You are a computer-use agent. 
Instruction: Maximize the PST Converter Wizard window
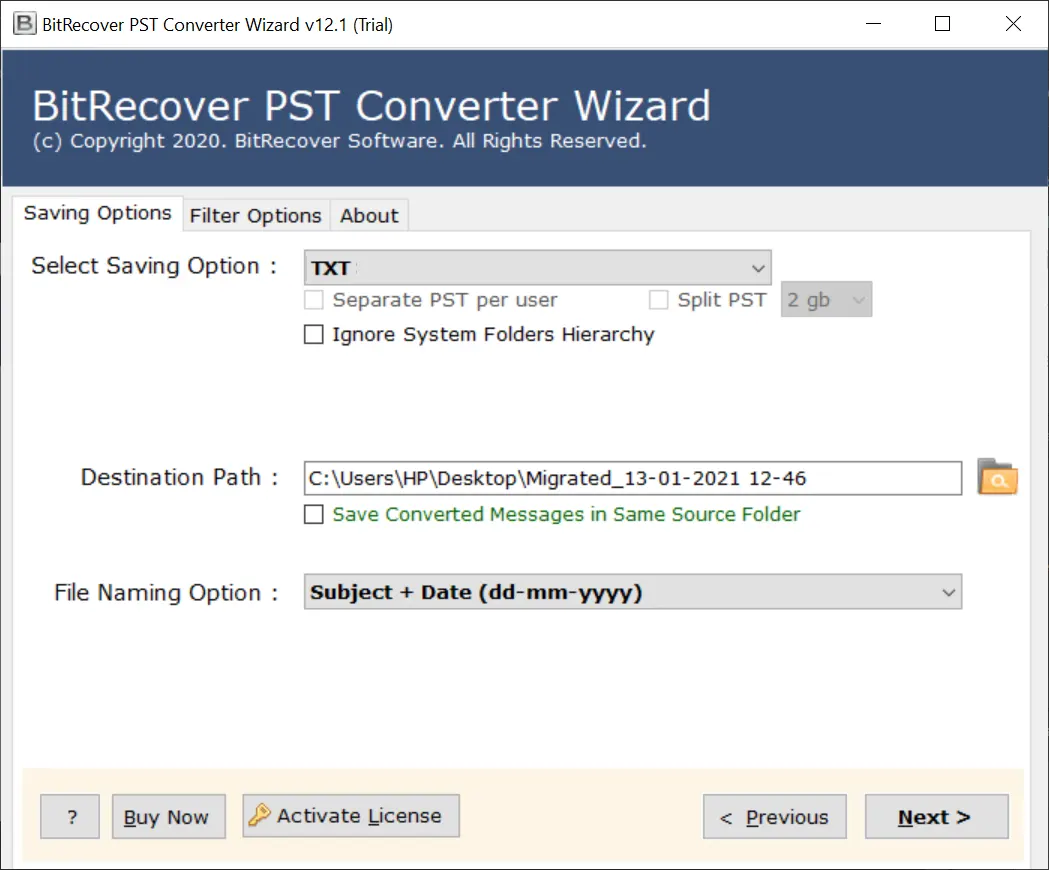click(942, 25)
